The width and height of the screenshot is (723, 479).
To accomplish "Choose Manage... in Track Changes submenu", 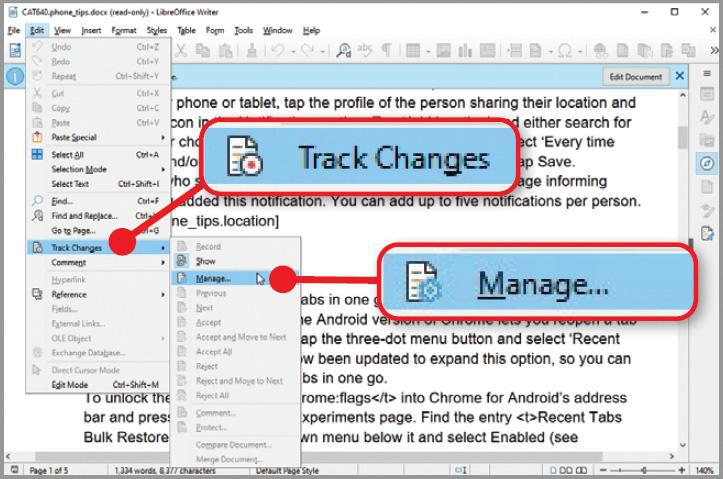I will click(x=236, y=278).
